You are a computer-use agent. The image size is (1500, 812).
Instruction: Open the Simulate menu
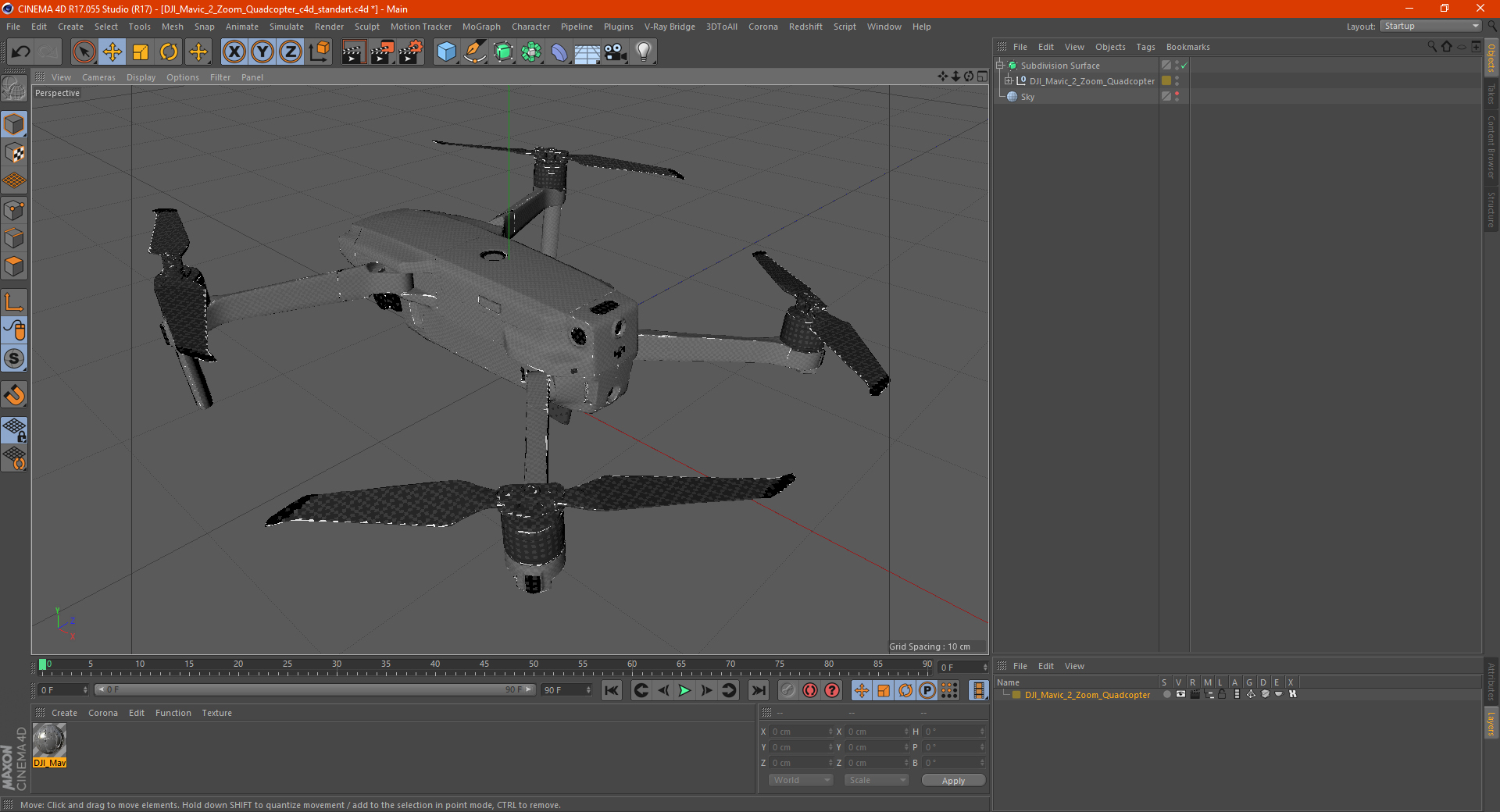point(286,27)
